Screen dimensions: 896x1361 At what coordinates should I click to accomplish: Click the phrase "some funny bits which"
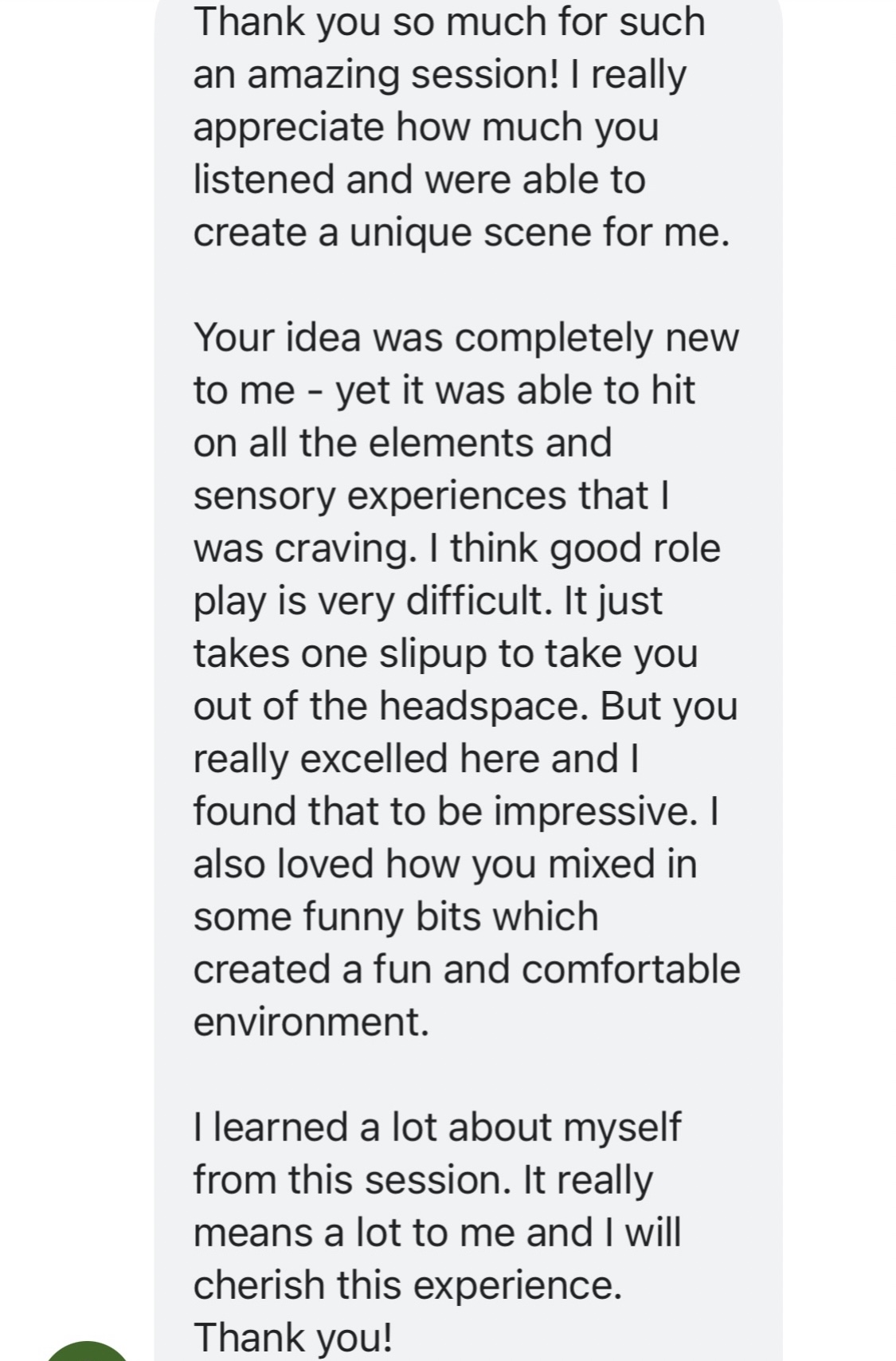click(x=395, y=916)
